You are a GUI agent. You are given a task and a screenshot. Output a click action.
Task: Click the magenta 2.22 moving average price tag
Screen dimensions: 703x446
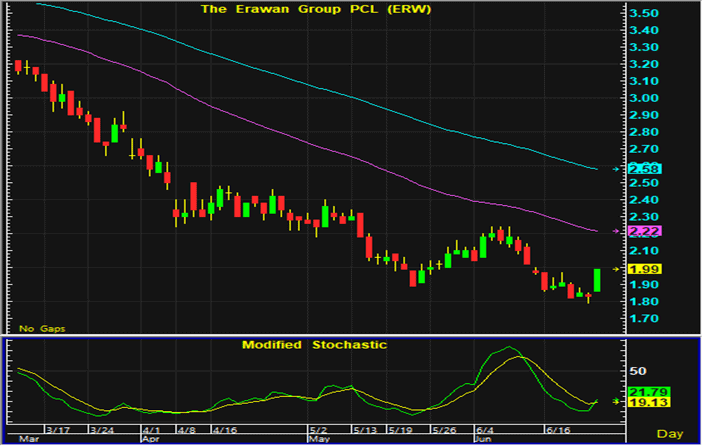pos(636,231)
